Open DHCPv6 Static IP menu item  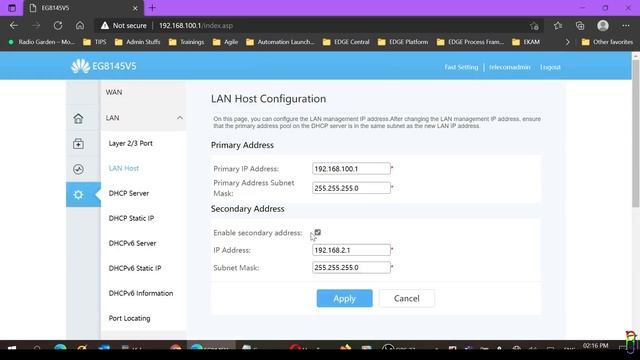click(135, 268)
